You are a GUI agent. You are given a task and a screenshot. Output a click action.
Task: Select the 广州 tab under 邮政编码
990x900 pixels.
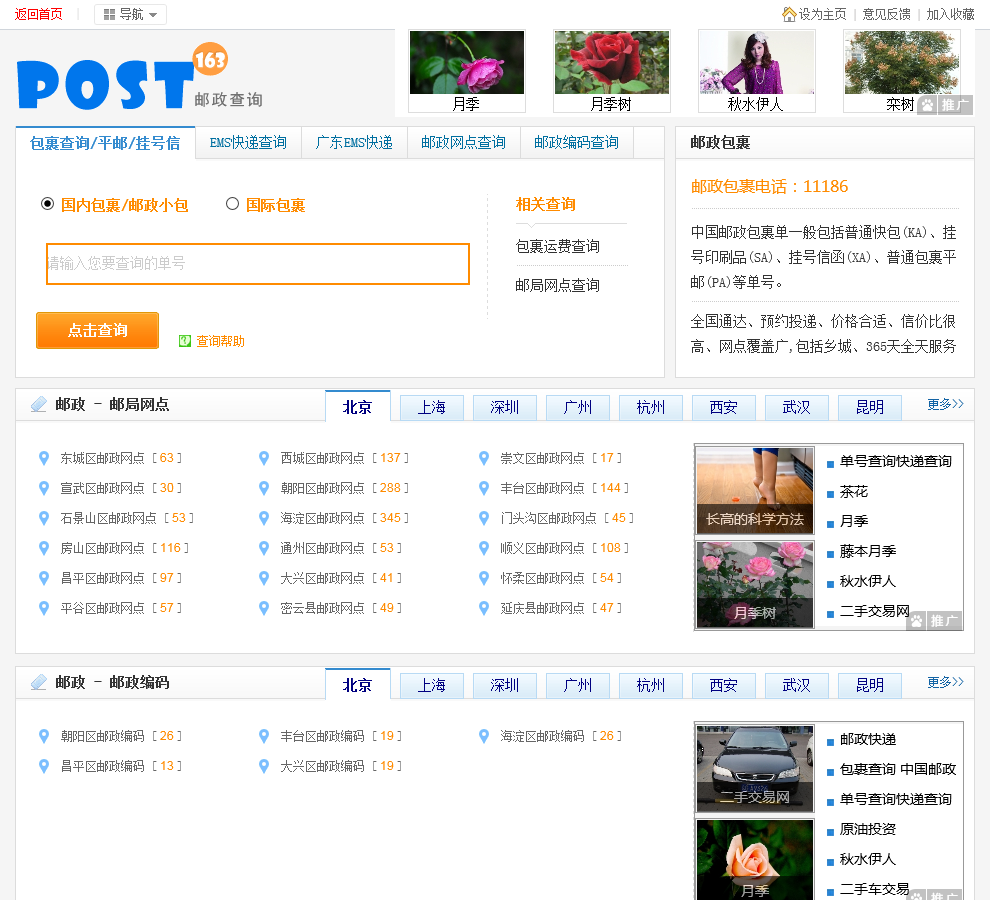pos(578,685)
